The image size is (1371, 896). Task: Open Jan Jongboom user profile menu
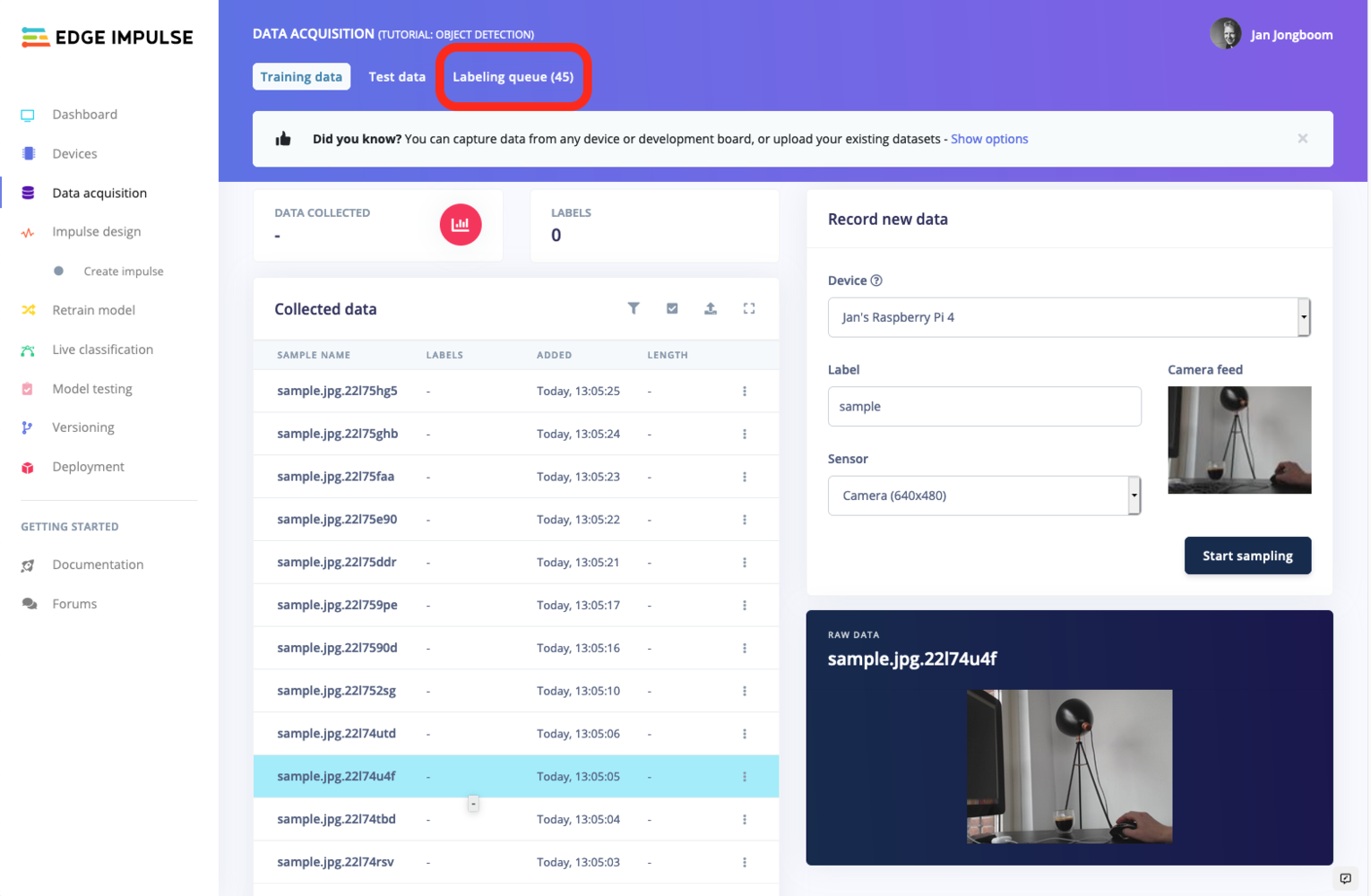coord(1272,34)
